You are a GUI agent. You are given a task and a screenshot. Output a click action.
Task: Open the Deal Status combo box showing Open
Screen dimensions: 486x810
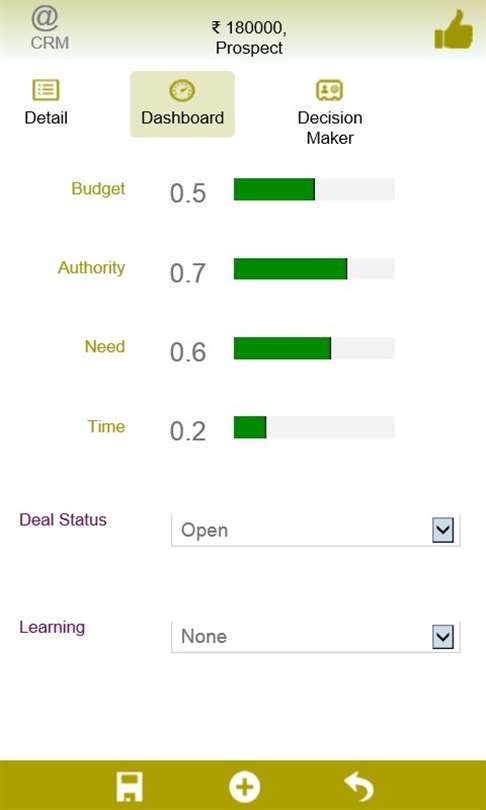[x=316, y=531]
